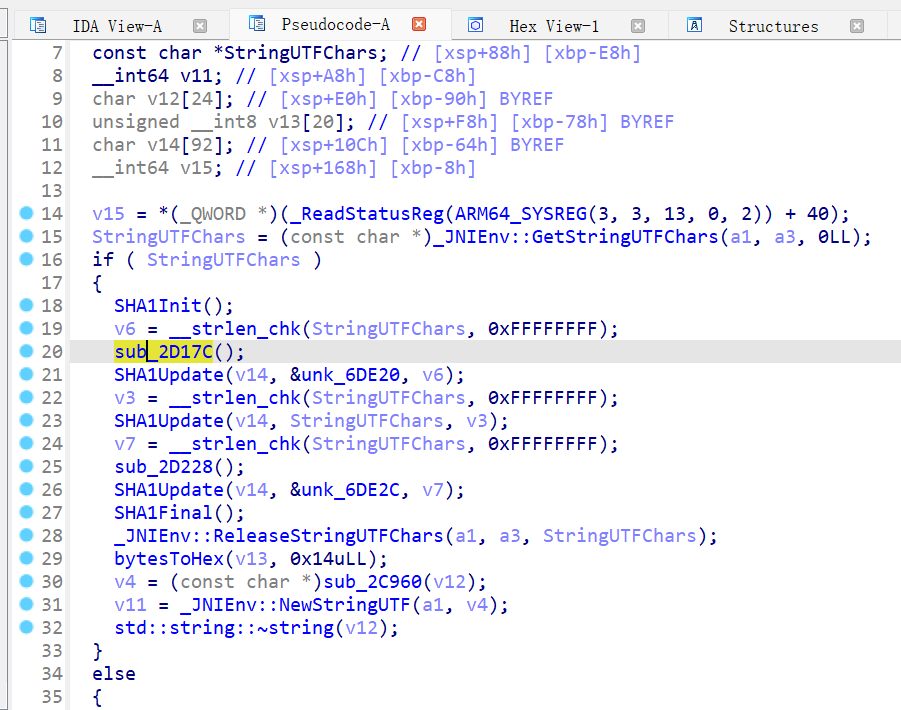Close the IDA View-A tab

point(200,26)
